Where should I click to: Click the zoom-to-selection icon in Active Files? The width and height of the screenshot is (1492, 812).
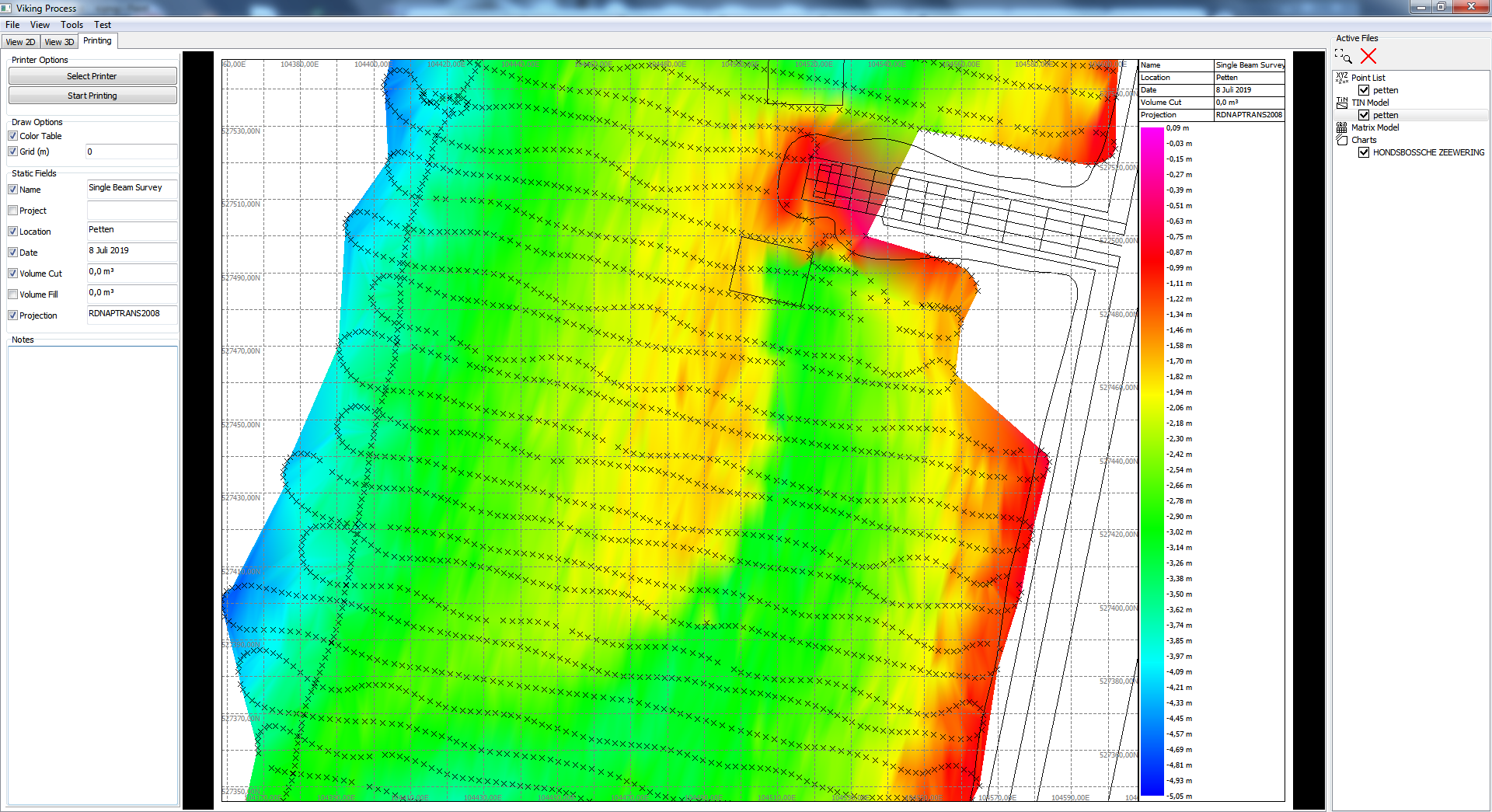1344,56
